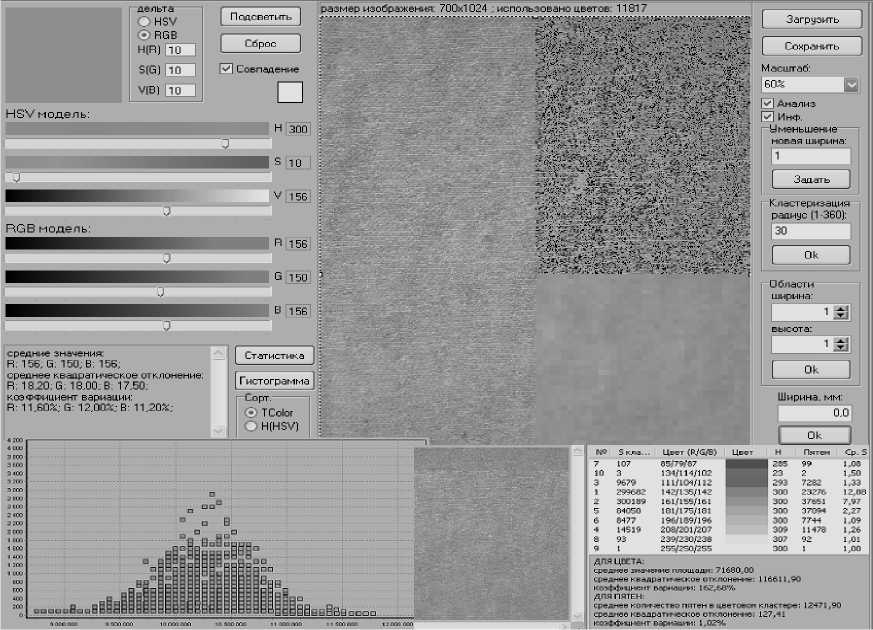Toggle the Инф. checkbox

click(767, 116)
